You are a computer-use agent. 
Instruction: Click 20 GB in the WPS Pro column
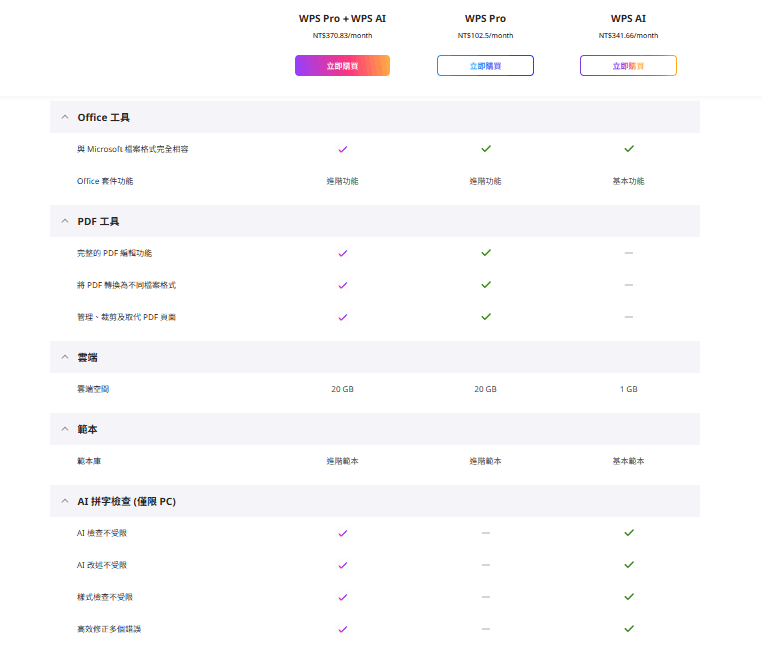click(x=485, y=389)
